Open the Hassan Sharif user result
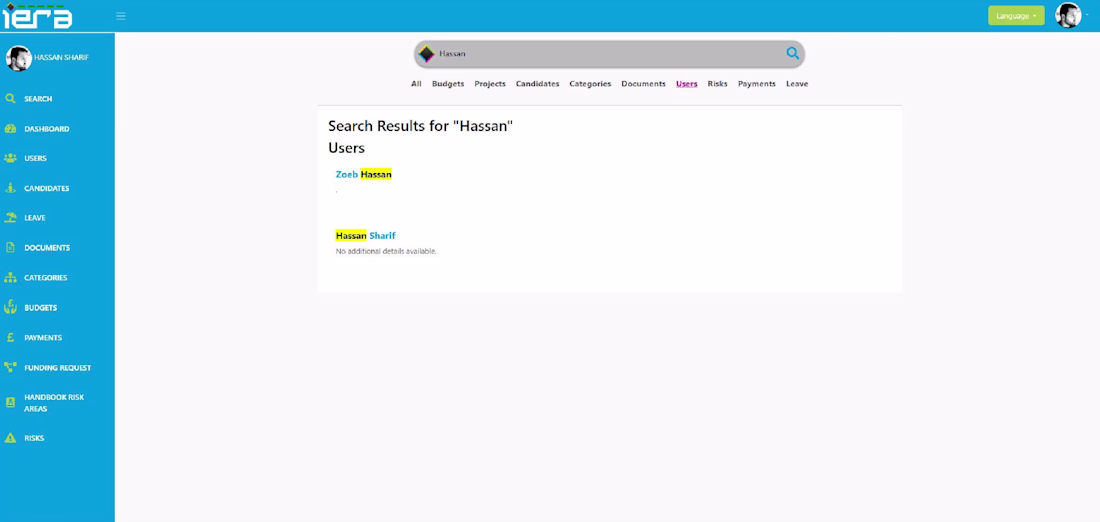The image size is (1100, 522). [365, 236]
